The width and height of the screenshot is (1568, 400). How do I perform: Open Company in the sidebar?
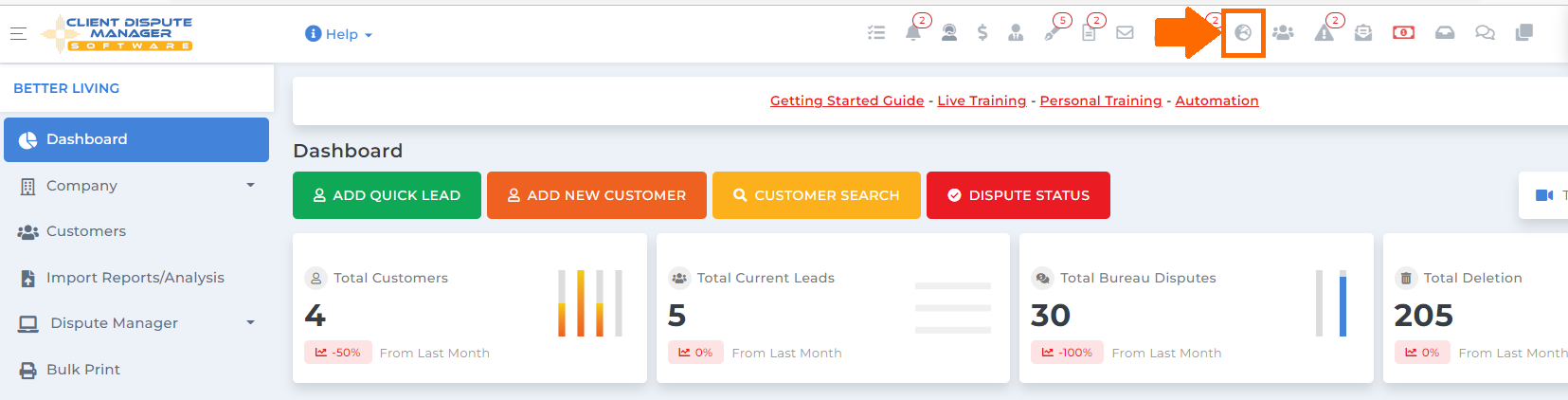[x=136, y=186]
